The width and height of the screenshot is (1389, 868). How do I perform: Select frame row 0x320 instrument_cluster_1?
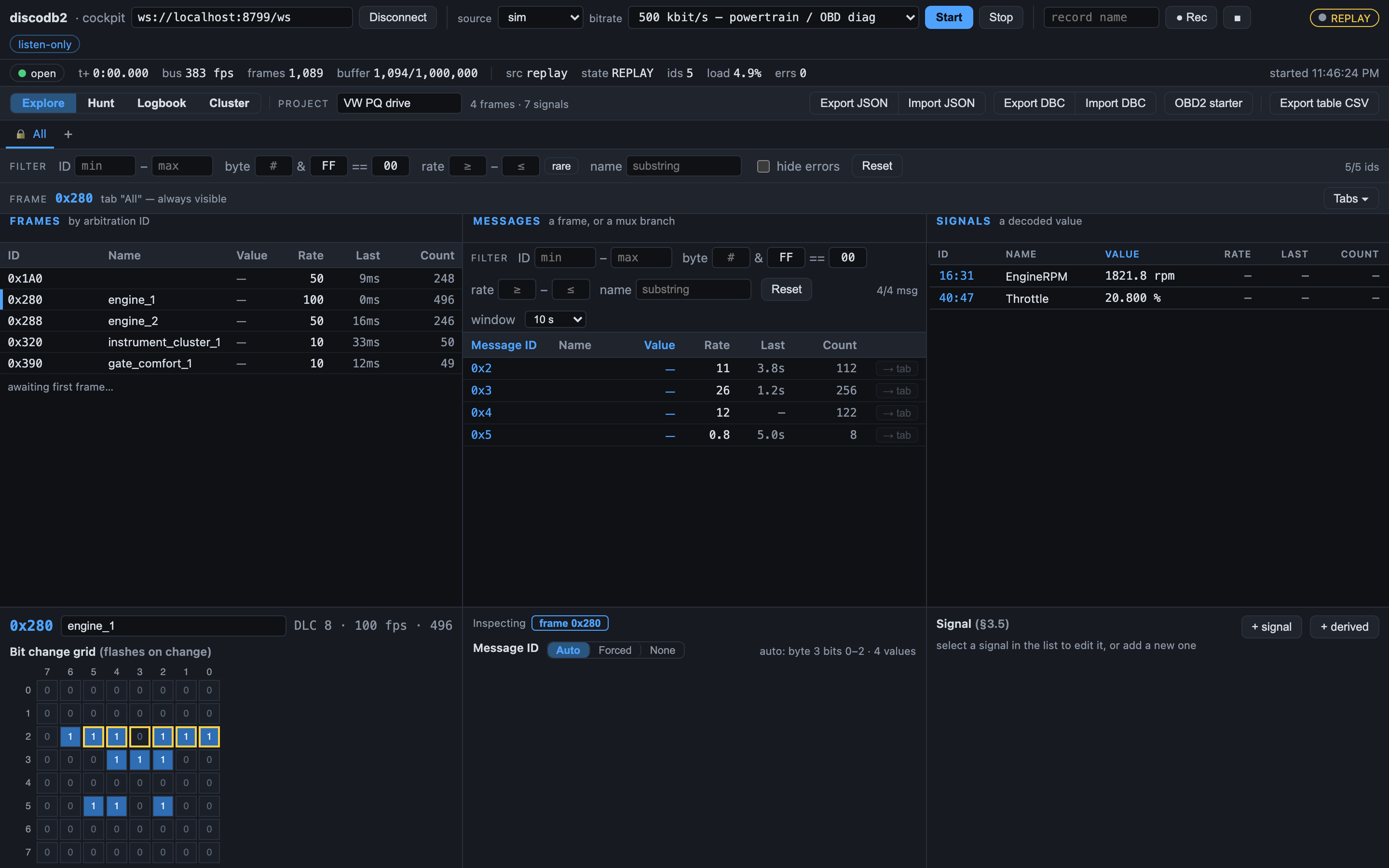coord(231,343)
